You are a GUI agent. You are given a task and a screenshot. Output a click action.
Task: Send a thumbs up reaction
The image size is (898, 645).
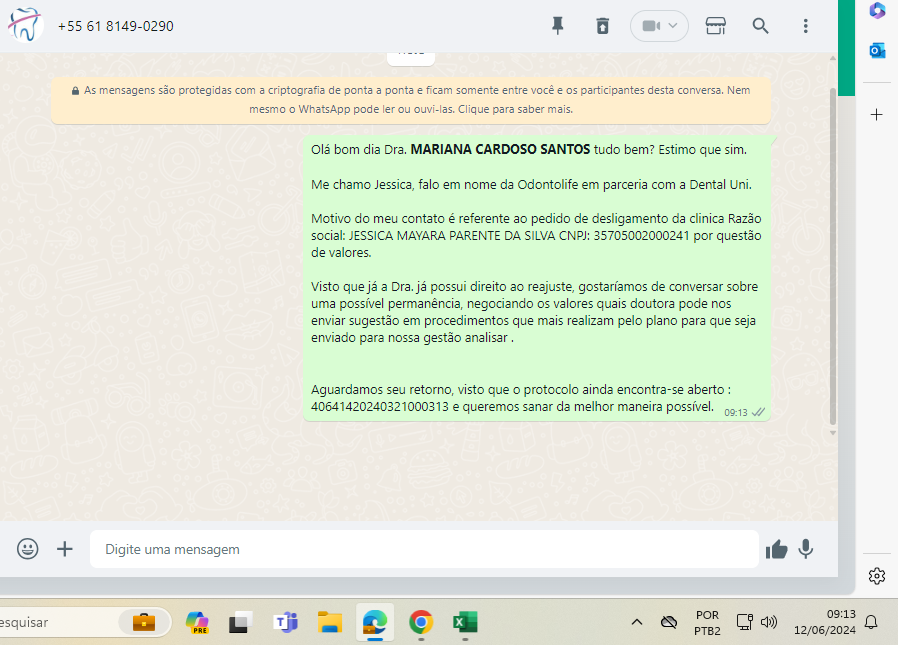pyautogui.click(x=777, y=549)
